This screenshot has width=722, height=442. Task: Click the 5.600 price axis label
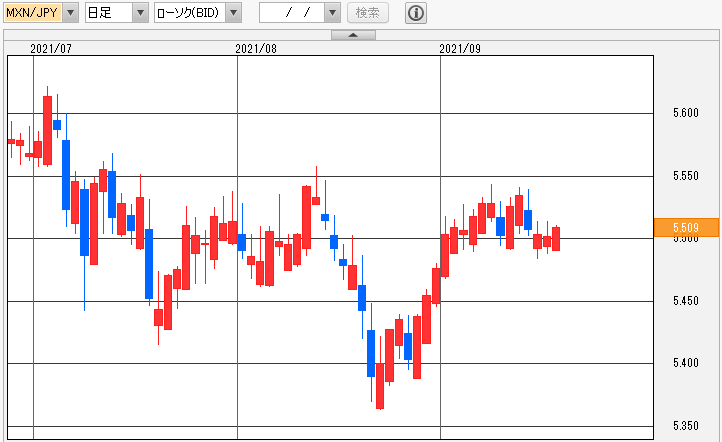point(686,113)
